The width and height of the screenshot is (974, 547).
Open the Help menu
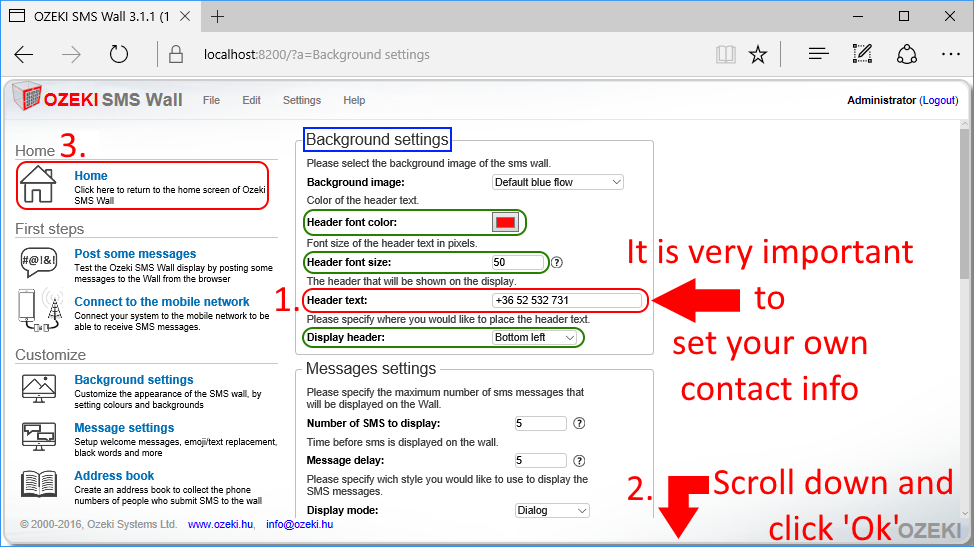pos(354,100)
